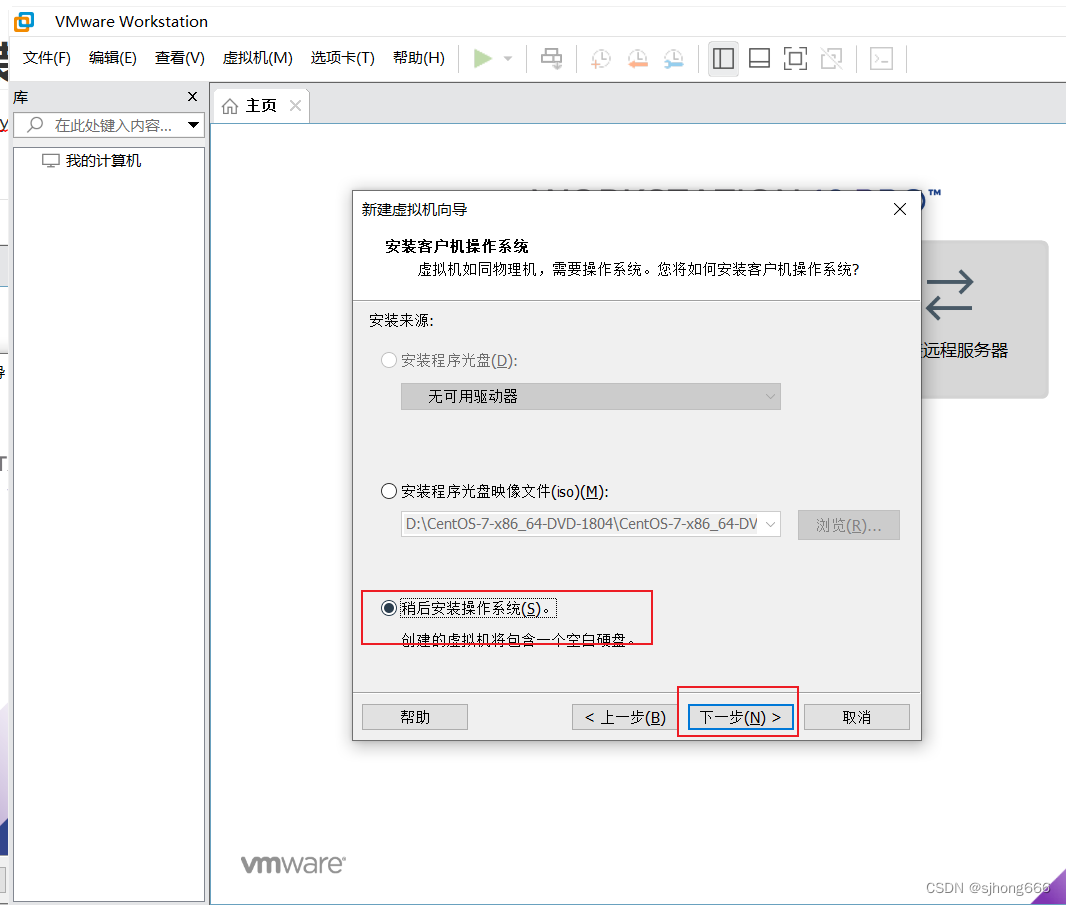Click the 帮助 button in wizard
This screenshot has height=905, width=1066.
(x=415, y=717)
